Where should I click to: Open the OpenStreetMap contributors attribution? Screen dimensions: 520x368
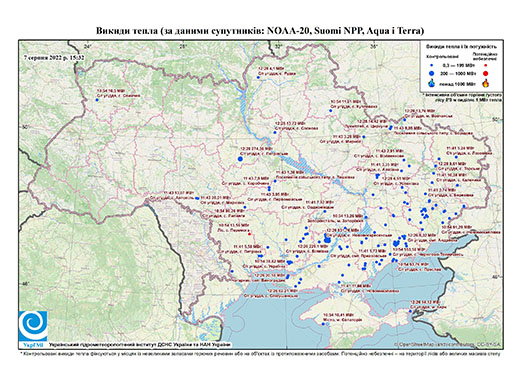pyautogui.click(x=448, y=345)
